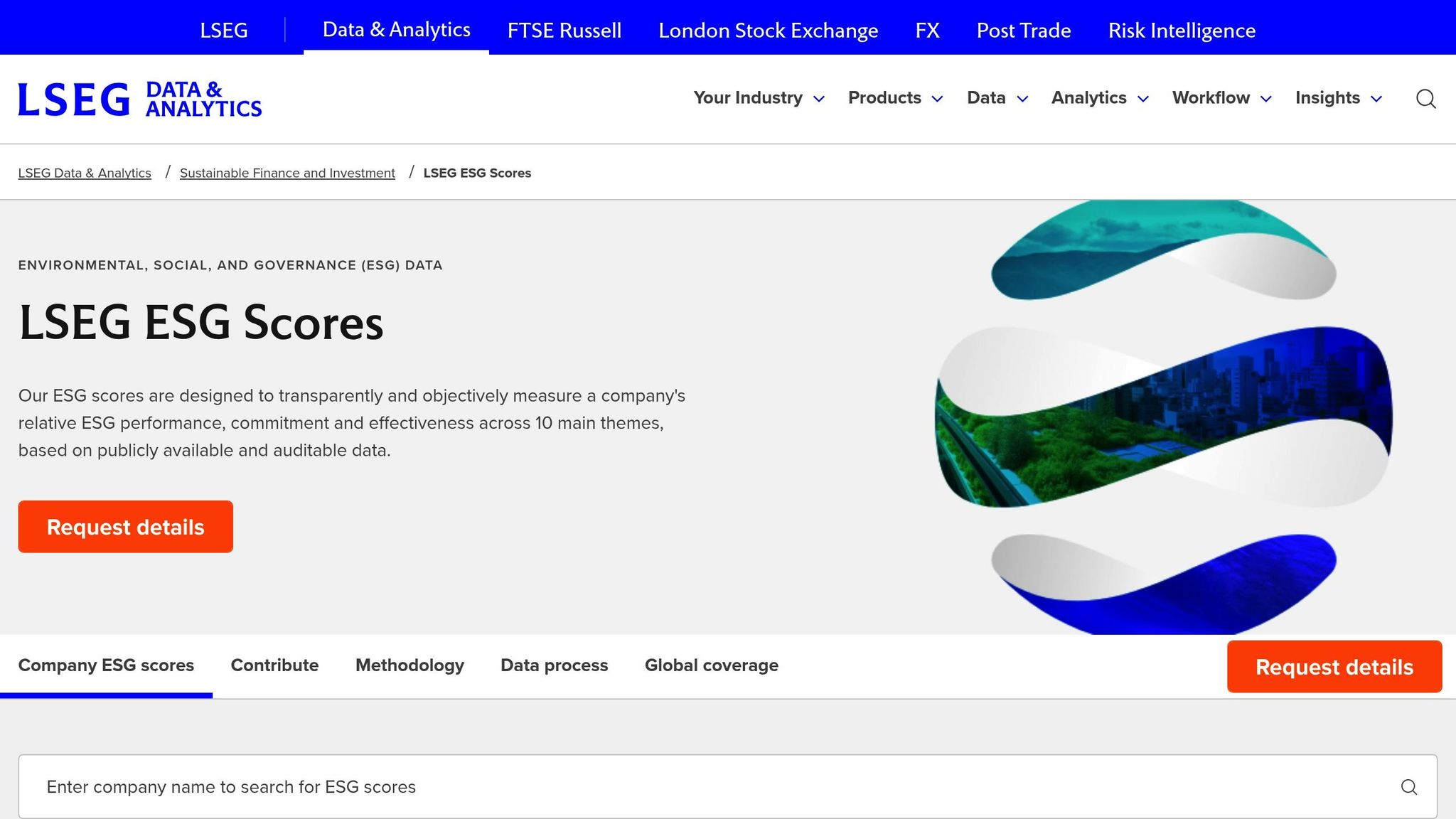1456x819 pixels.
Task: Click the LSEG Data & Analytics logo
Action: pos(140,99)
